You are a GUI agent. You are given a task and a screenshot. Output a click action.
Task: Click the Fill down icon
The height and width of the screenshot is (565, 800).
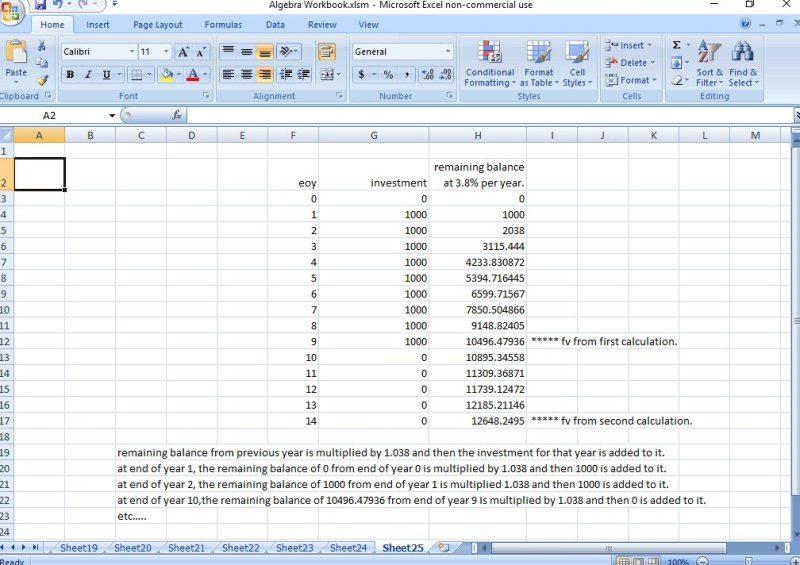click(x=677, y=63)
